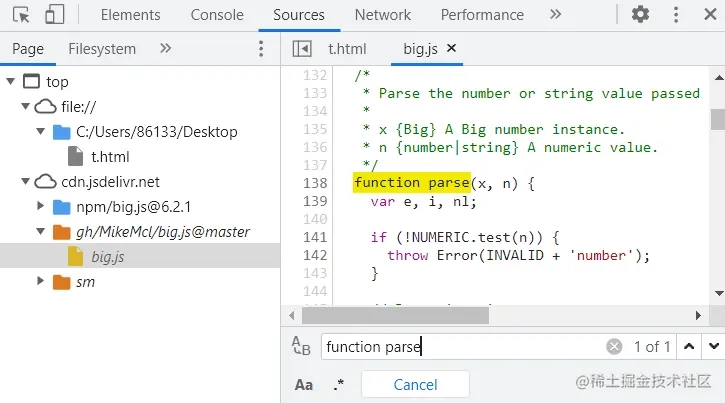The width and height of the screenshot is (725, 403).
Task: Close the big.js file tab
Action: (x=451, y=48)
